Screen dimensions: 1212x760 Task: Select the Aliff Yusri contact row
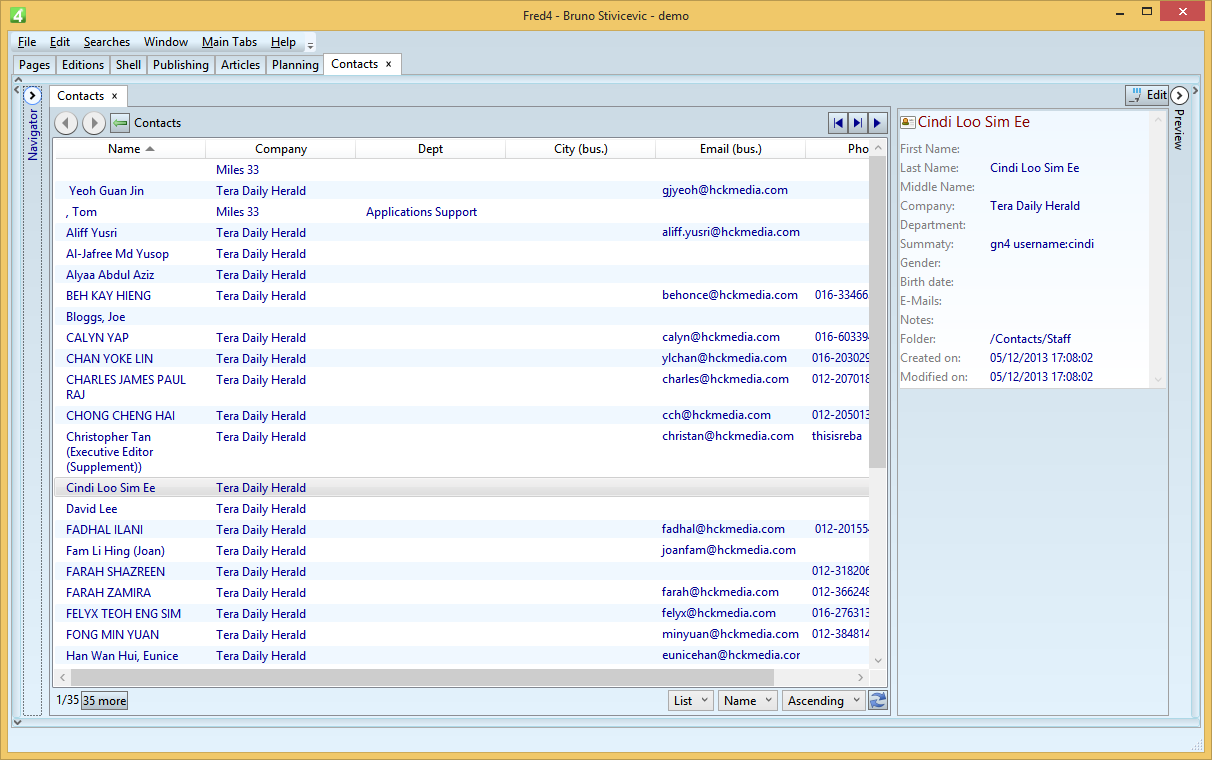(x=462, y=233)
